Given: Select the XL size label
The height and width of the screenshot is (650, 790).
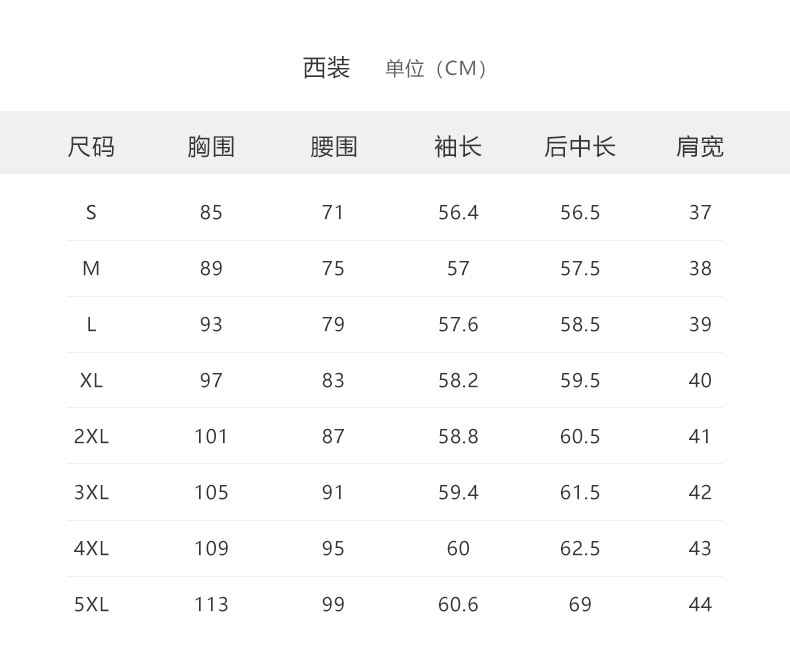Looking at the screenshot, I should [91, 380].
